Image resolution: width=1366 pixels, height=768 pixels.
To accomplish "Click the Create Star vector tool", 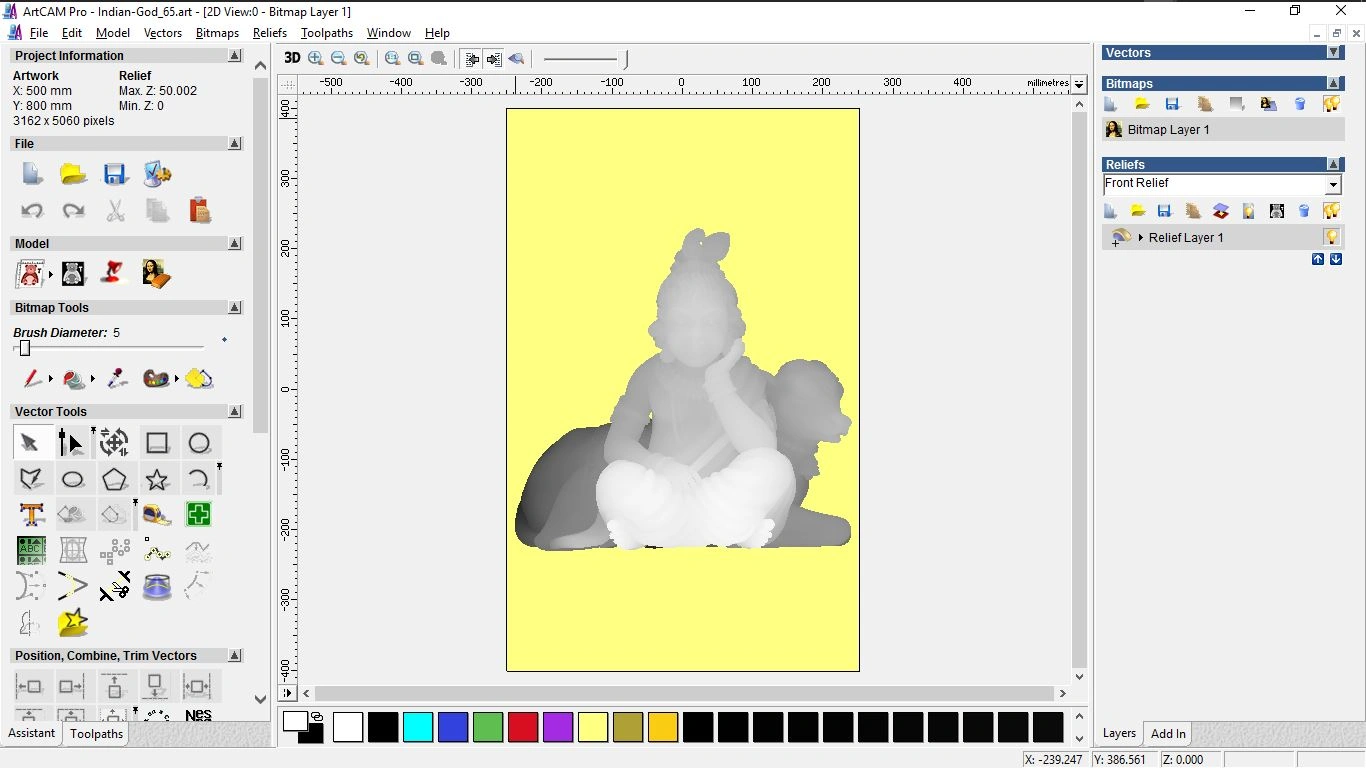I will click(x=157, y=479).
